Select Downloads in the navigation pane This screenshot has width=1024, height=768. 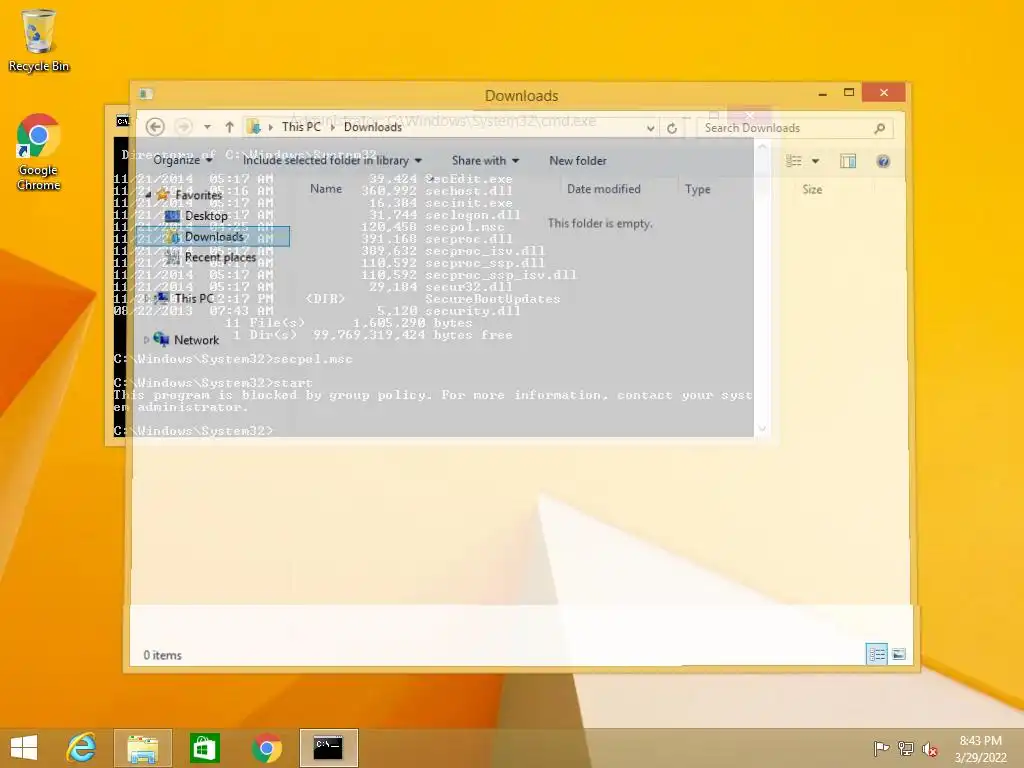(214, 236)
